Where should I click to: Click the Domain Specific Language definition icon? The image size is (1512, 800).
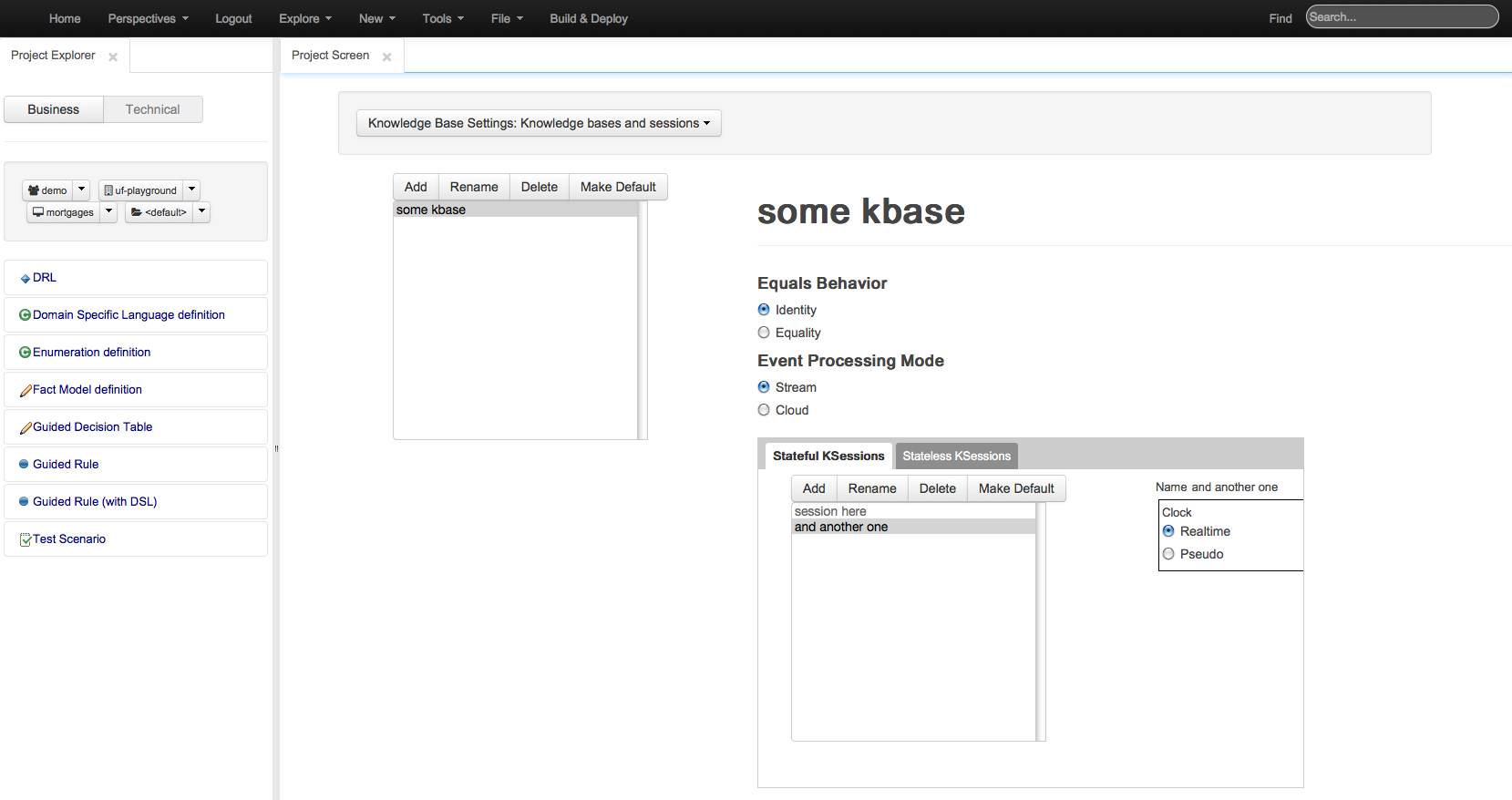25,315
